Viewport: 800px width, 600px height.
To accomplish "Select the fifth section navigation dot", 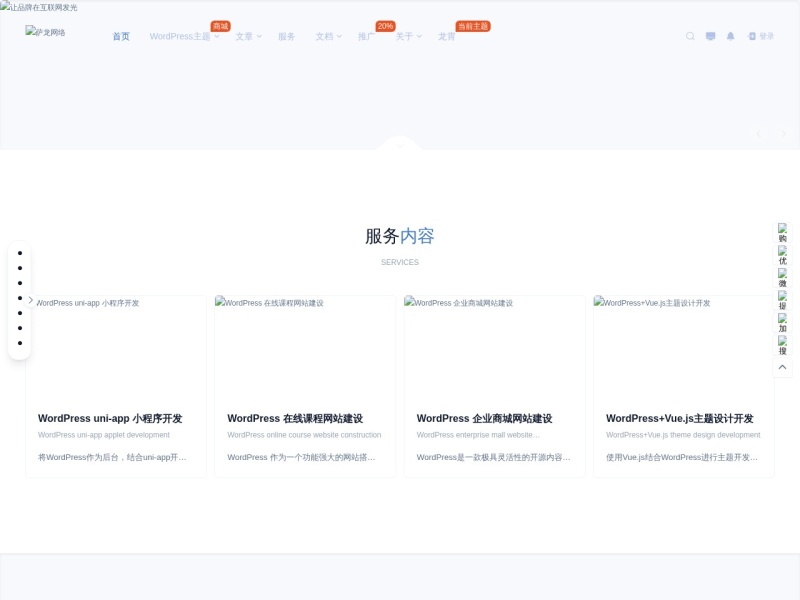I will (20, 313).
